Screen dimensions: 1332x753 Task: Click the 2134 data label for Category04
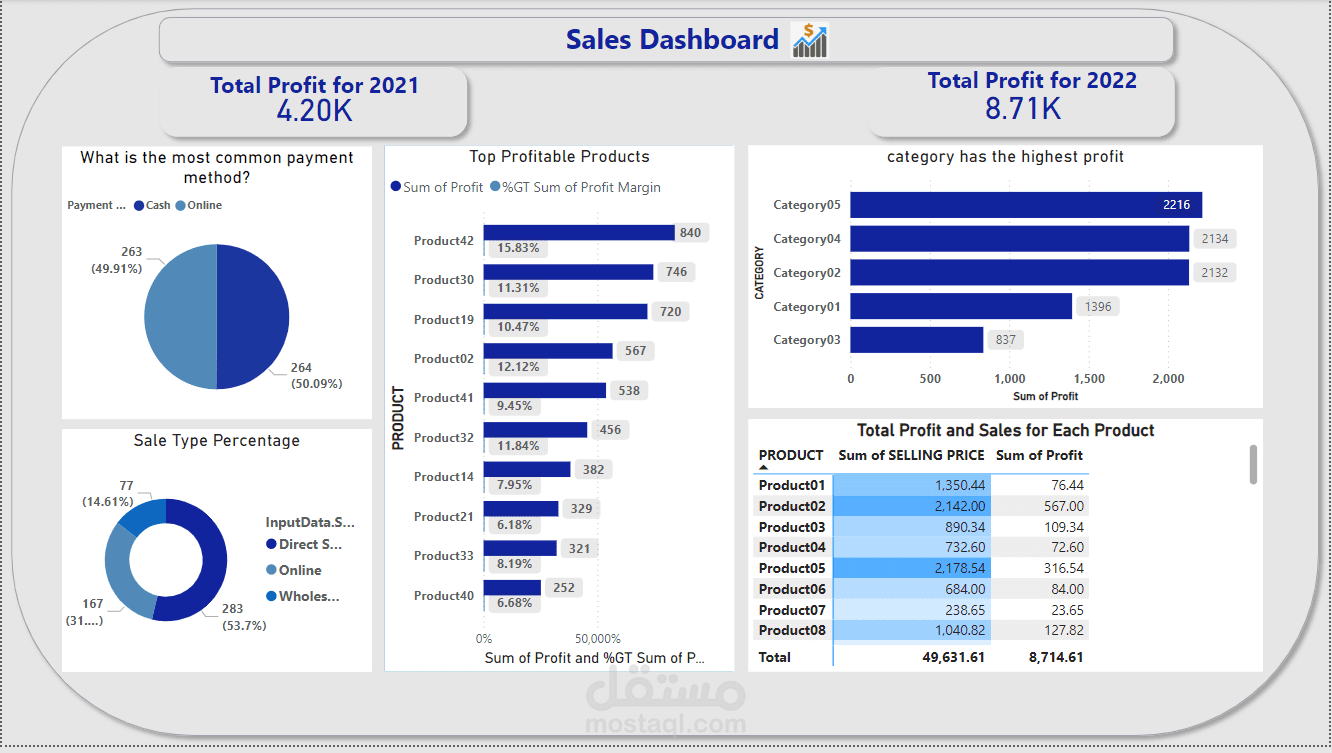pos(1215,239)
